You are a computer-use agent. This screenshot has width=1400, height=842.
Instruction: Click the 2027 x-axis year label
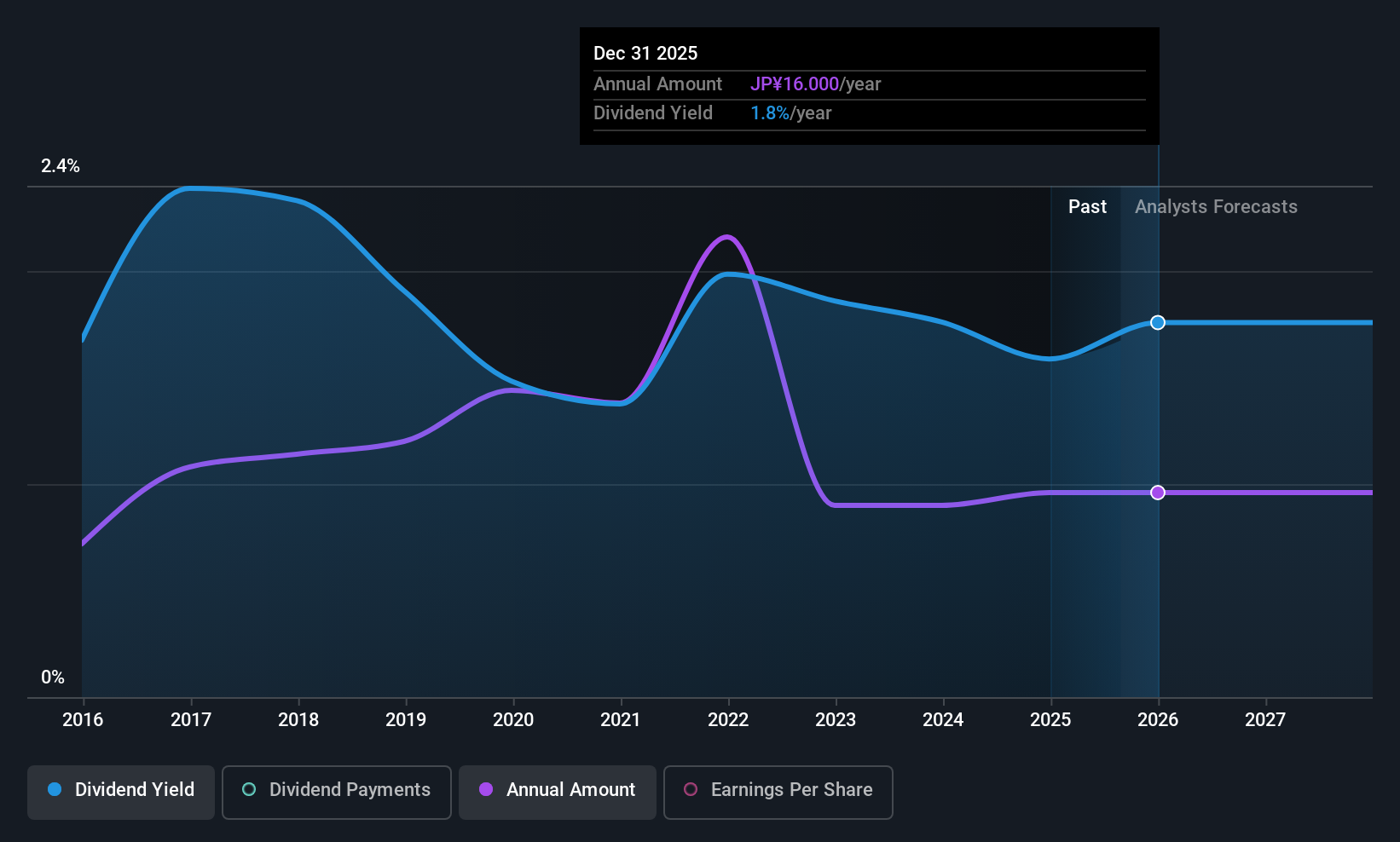pos(1265,720)
